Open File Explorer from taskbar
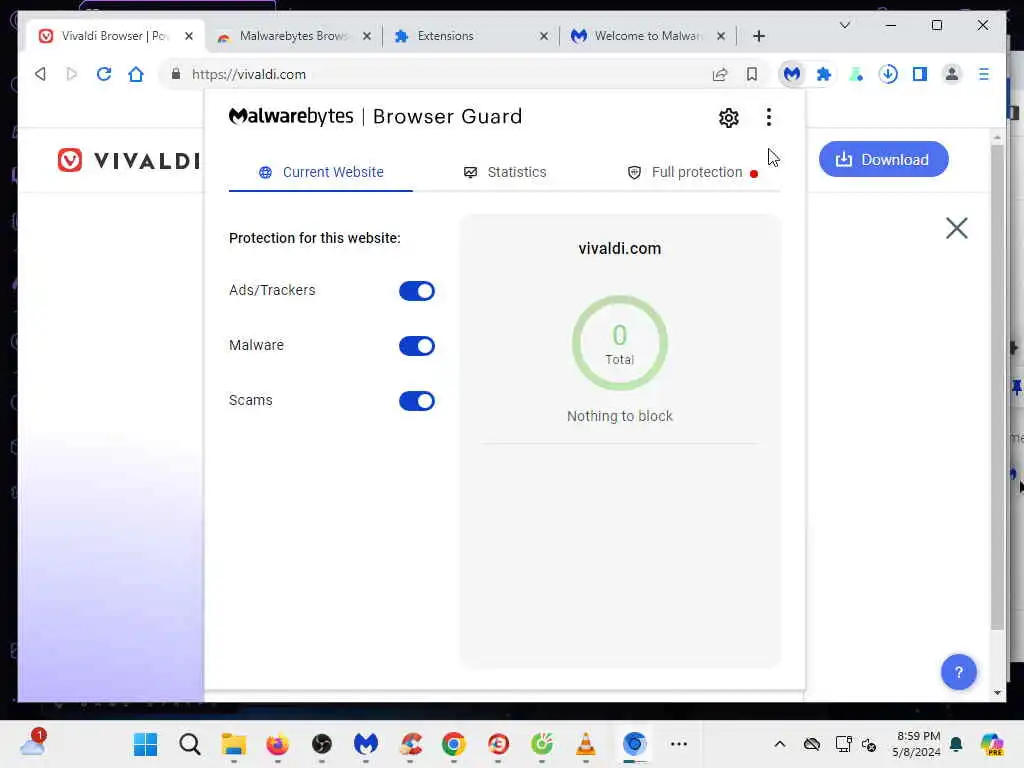The image size is (1024, 768). [234, 744]
